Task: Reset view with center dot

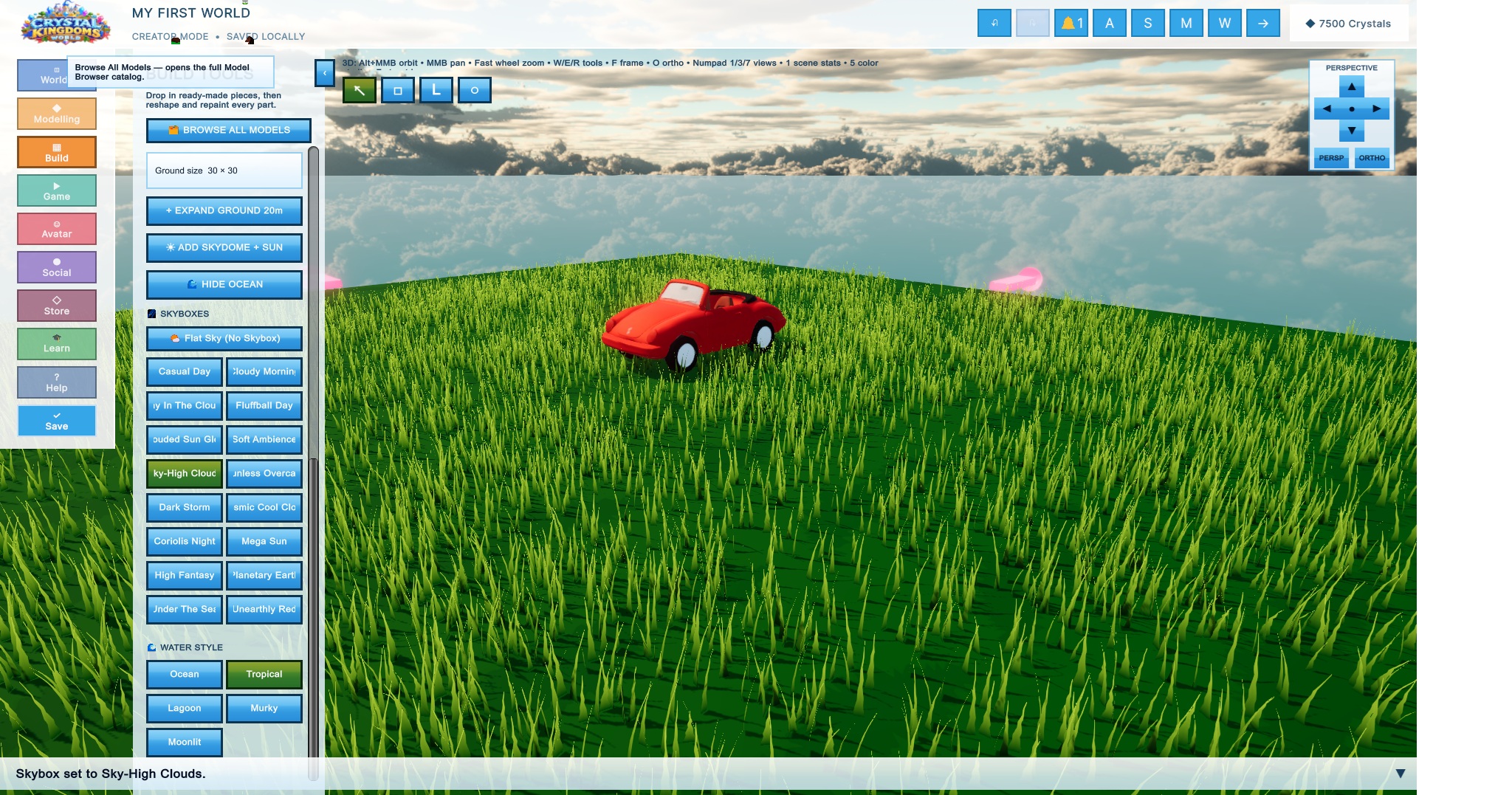Action: coord(1352,109)
